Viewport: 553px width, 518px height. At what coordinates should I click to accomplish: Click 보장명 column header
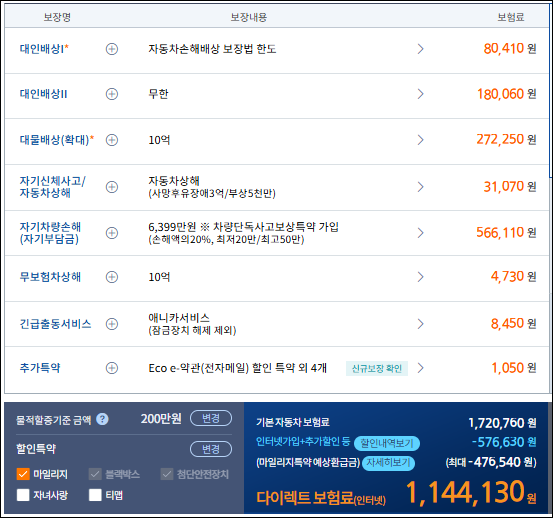[57, 17]
